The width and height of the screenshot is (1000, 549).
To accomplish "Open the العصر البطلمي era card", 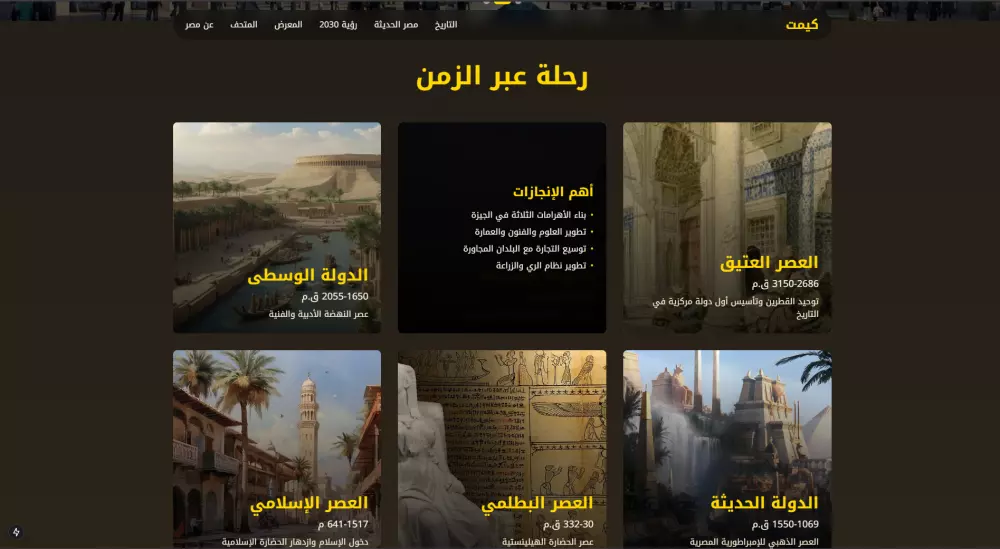I will (x=502, y=449).
